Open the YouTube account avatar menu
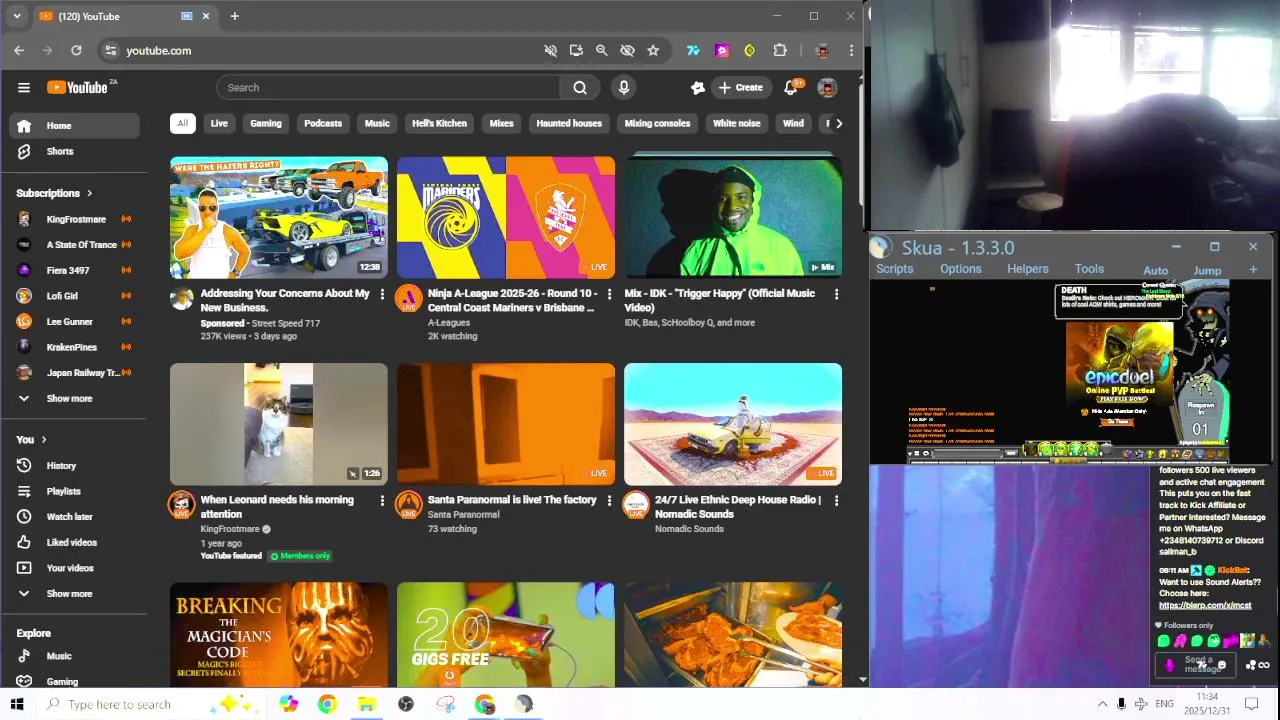Image resolution: width=1280 pixels, height=720 pixels. 827,87
